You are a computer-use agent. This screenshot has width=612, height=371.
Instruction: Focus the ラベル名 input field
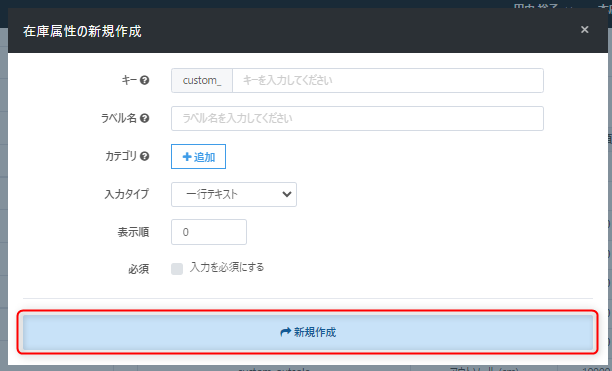pyautogui.click(x=357, y=118)
